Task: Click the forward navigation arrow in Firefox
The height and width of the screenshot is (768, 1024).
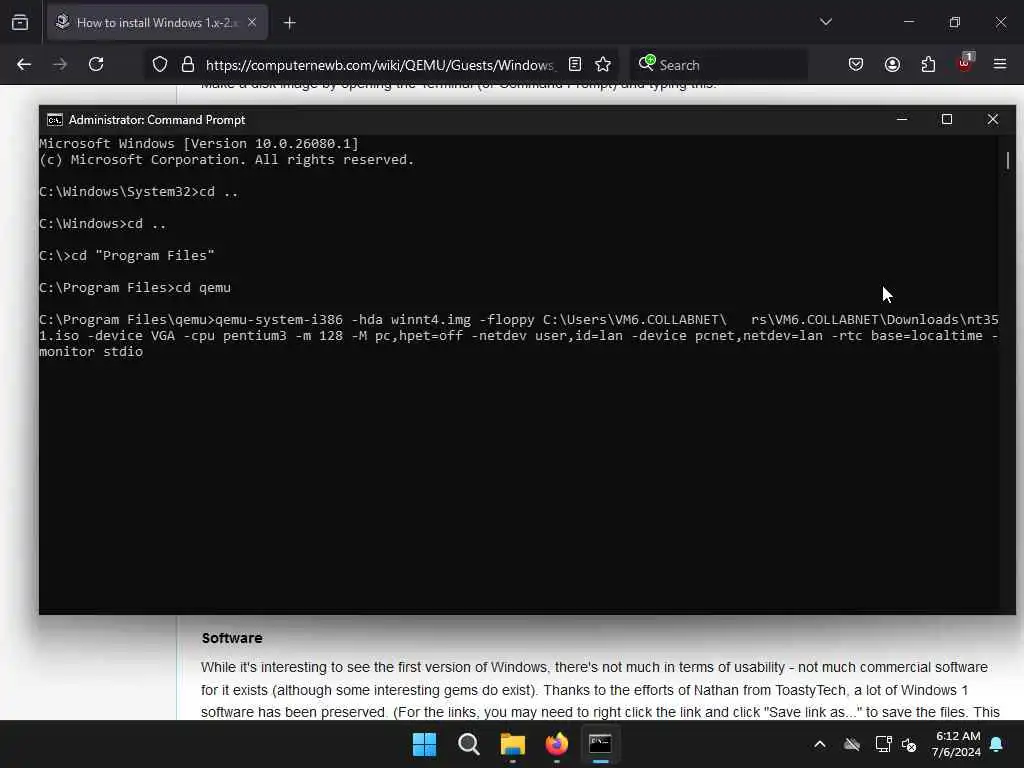Action: [x=60, y=64]
